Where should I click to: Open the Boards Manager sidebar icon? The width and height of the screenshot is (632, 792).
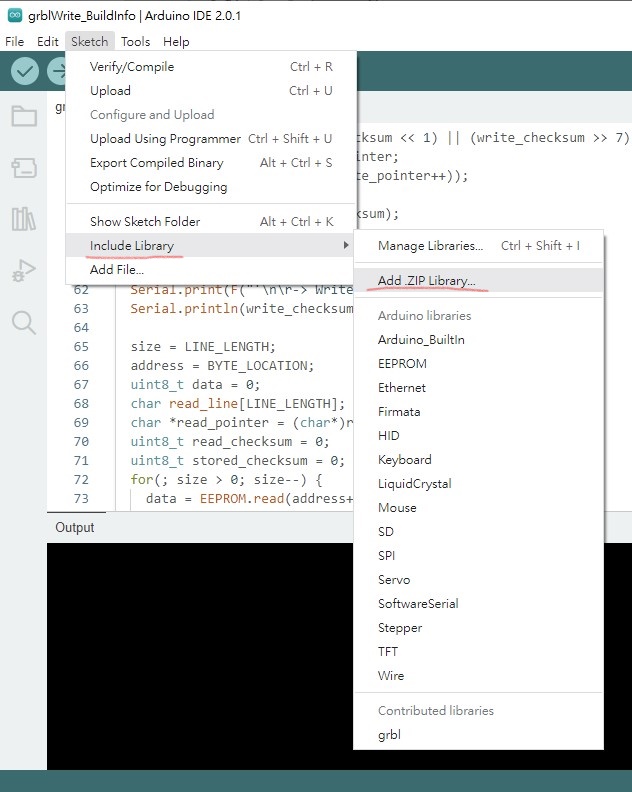(x=24, y=168)
